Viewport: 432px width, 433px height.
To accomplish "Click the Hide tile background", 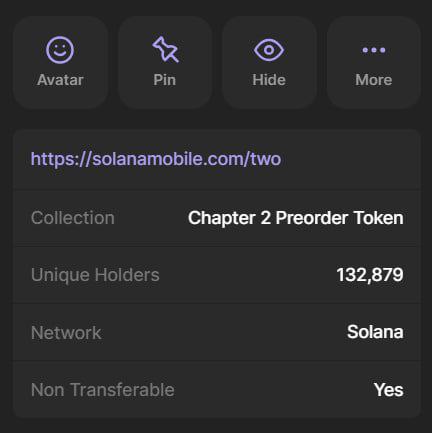I will click(x=269, y=63).
